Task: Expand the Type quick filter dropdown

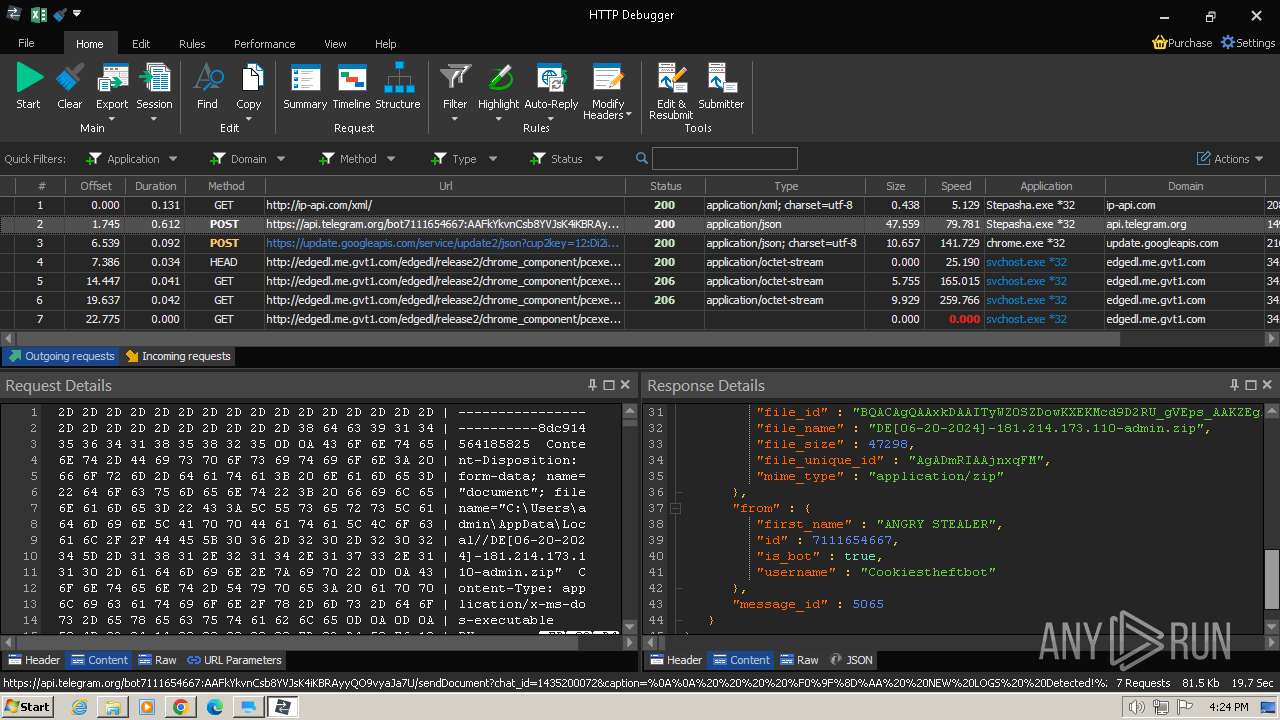Action: tap(492, 159)
